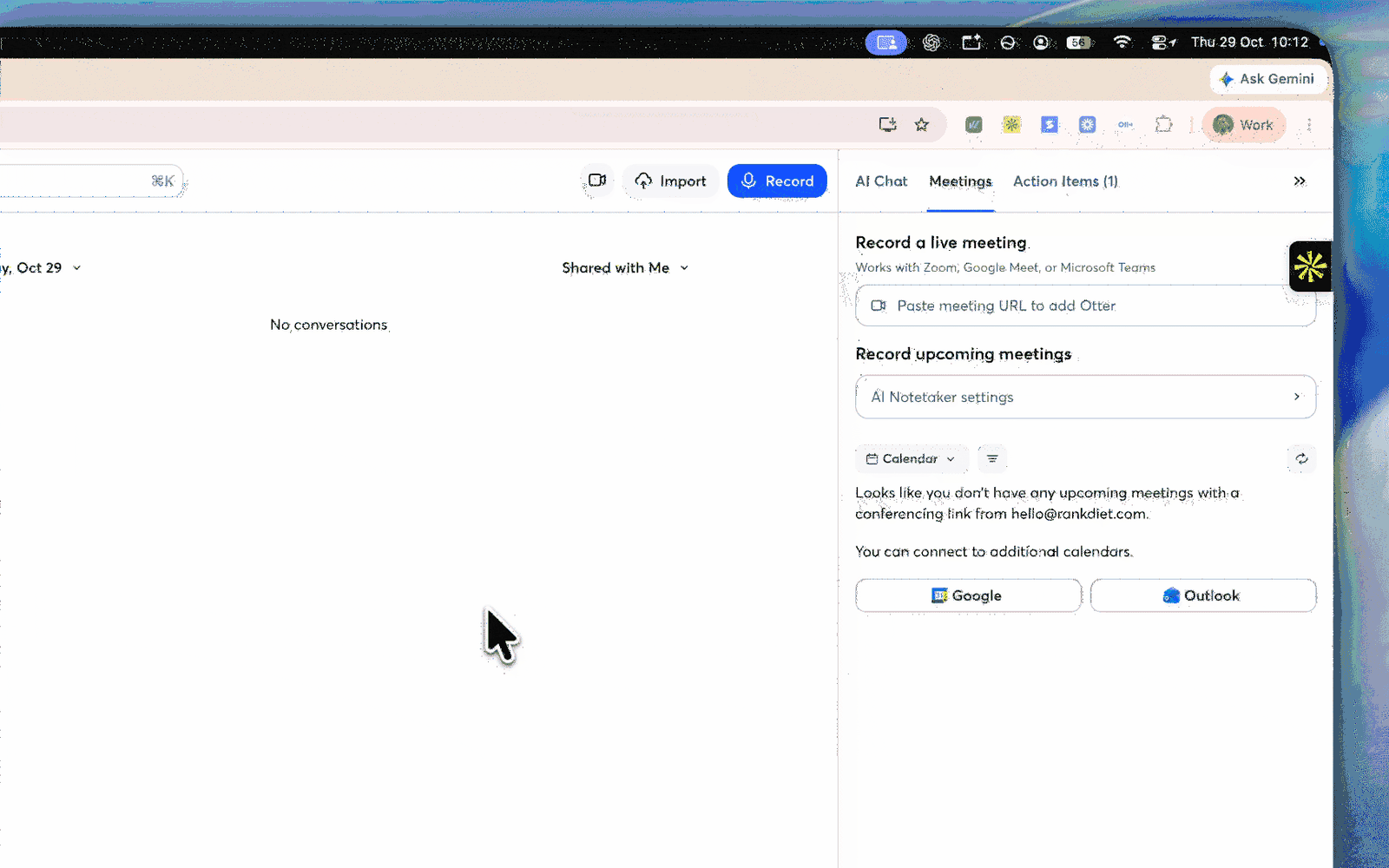Collapse the side panel with double-chevron icon
Screen dimensions: 1389x868
(1300, 181)
